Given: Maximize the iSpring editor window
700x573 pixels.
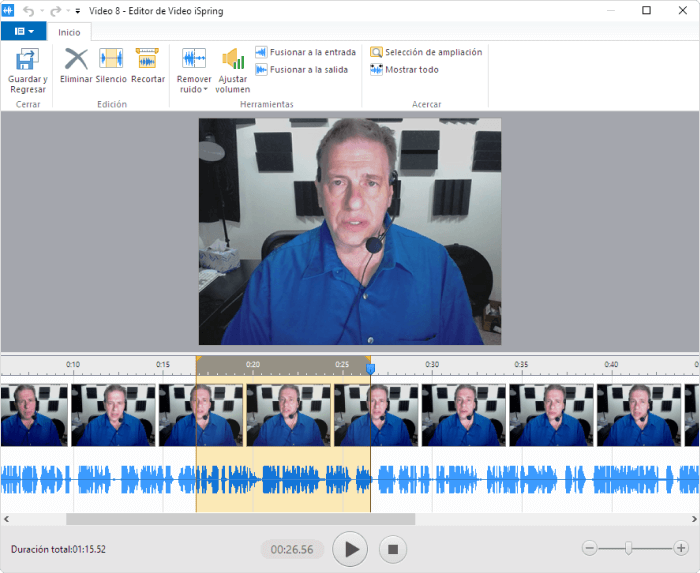Looking at the screenshot, I should tap(646, 10).
